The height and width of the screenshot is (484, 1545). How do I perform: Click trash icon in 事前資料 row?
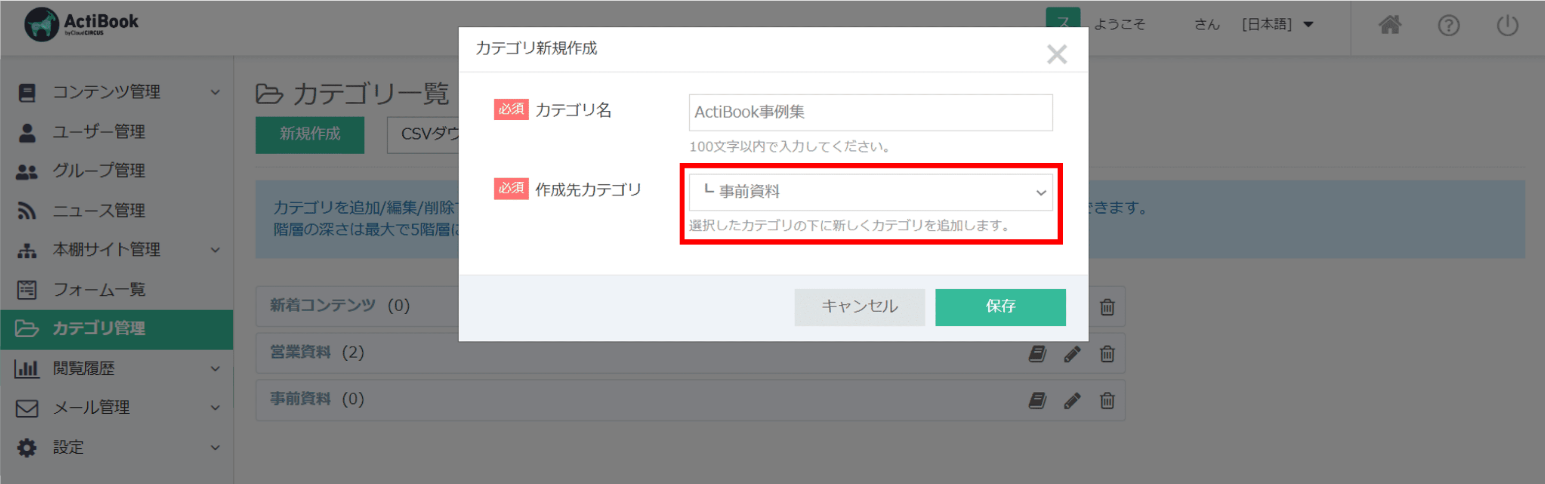pyautogui.click(x=1107, y=400)
